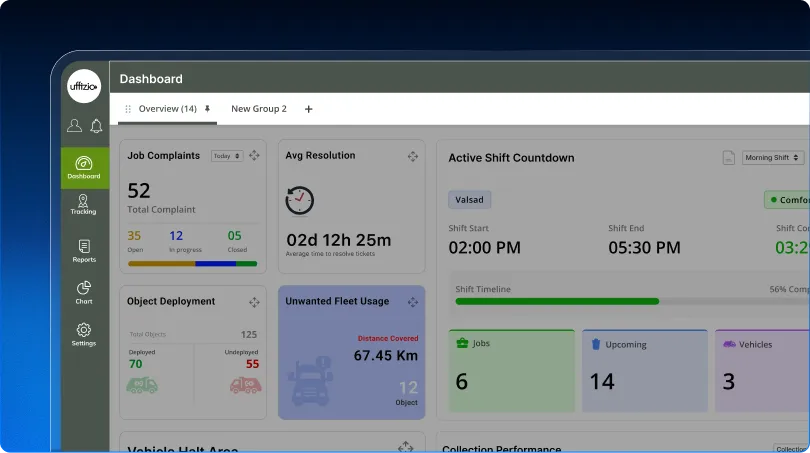Click the Upcoming bin icon
Image resolution: width=810 pixels, height=453 pixels.
[x=596, y=344]
